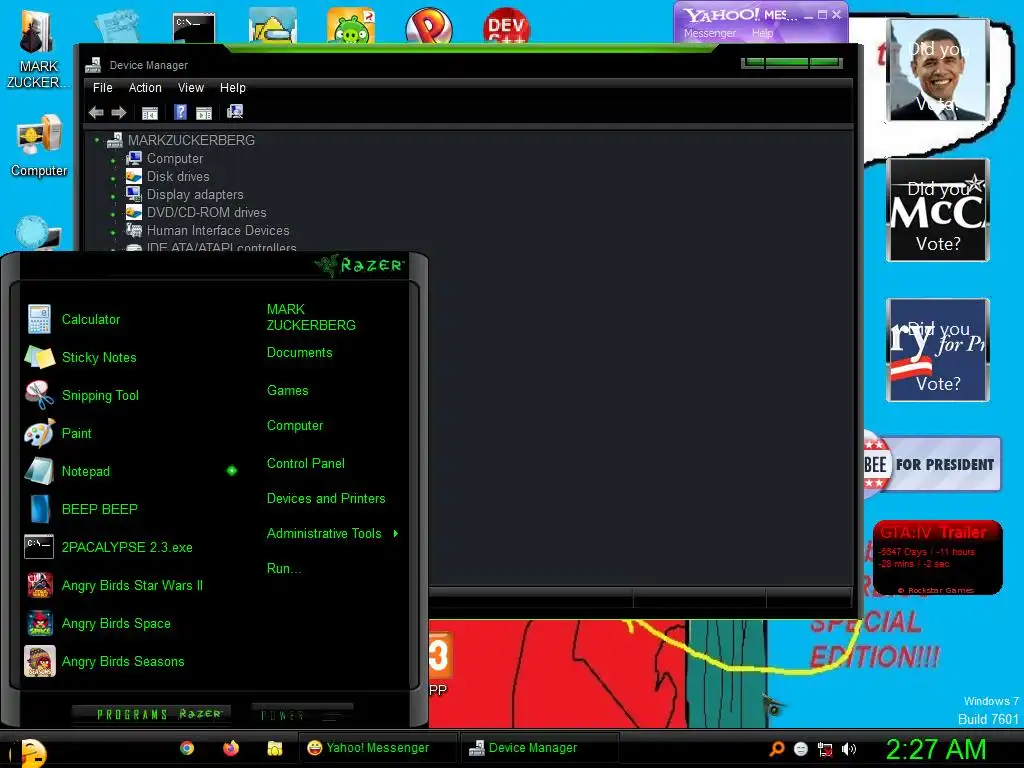Screen dimensions: 1024x768
Task: Click the Start orb button
Action: [31, 752]
